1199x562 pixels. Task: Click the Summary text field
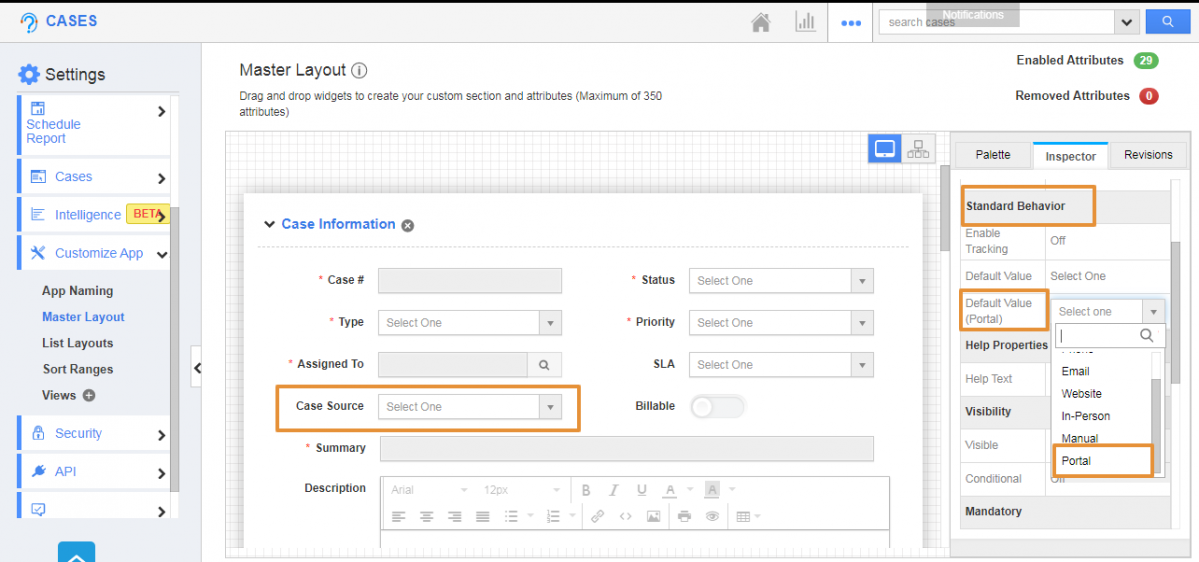pyautogui.click(x=626, y=449)
